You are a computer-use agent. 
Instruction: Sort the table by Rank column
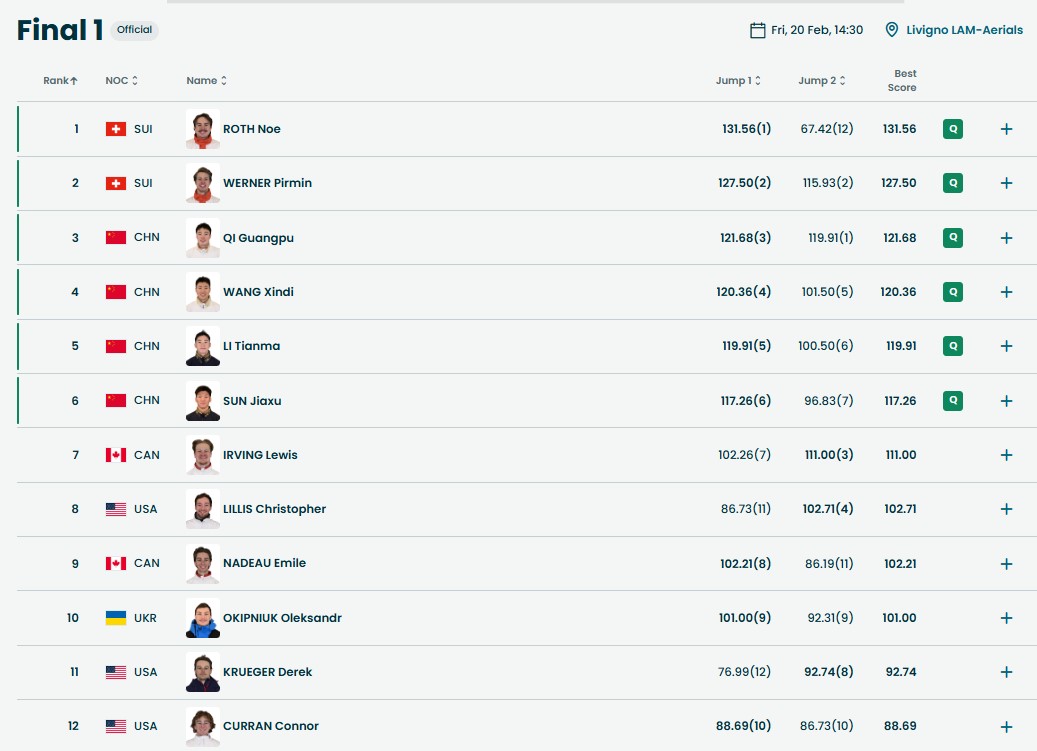(x=60, y=81)
